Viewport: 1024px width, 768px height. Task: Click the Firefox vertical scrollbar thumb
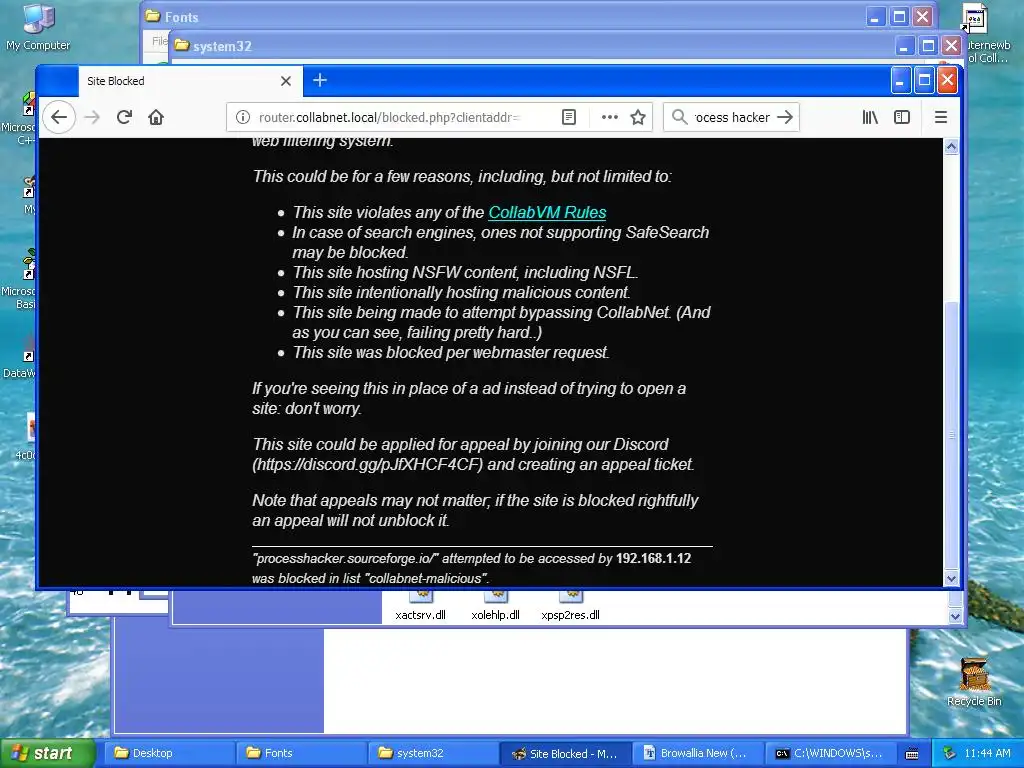pyautogui.click(x=952, y=434)
